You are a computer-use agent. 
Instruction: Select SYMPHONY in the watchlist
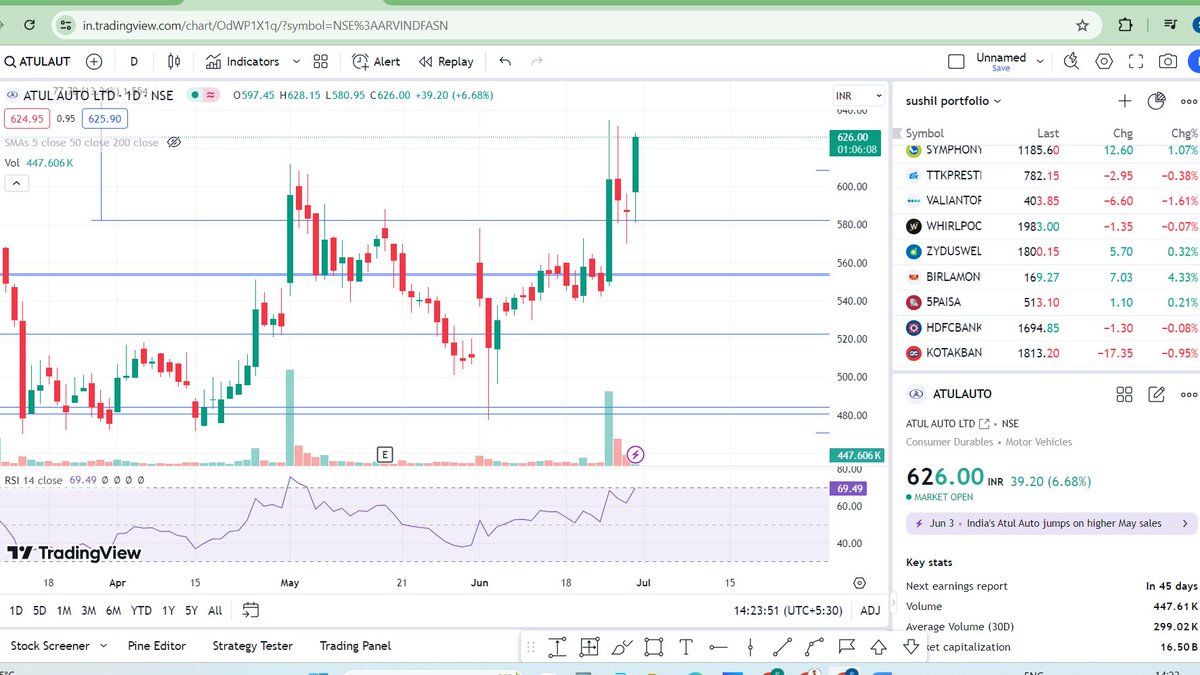click(1047, 150)
